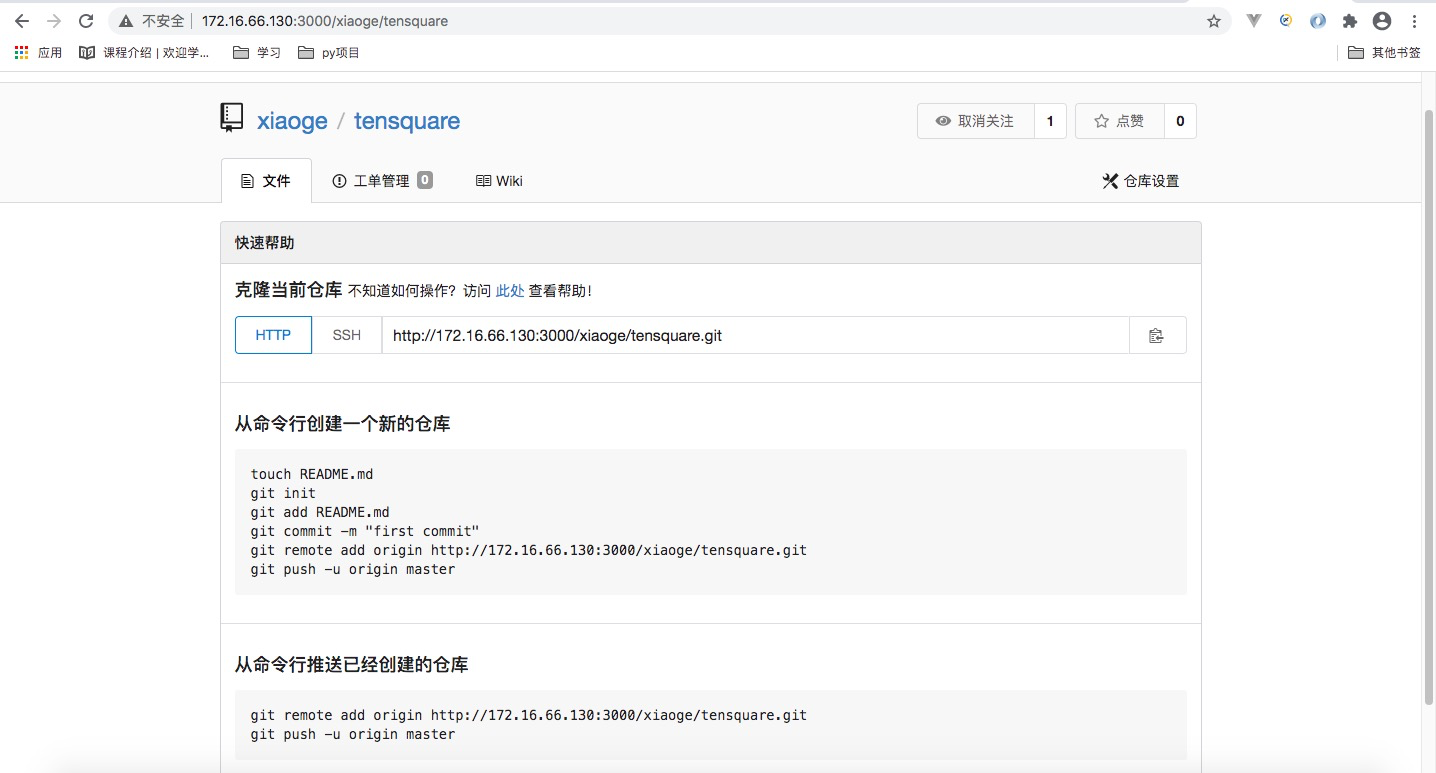1436x773 pixels.
Task: Open the Chrome three-dot menu
Action: 1414,21
